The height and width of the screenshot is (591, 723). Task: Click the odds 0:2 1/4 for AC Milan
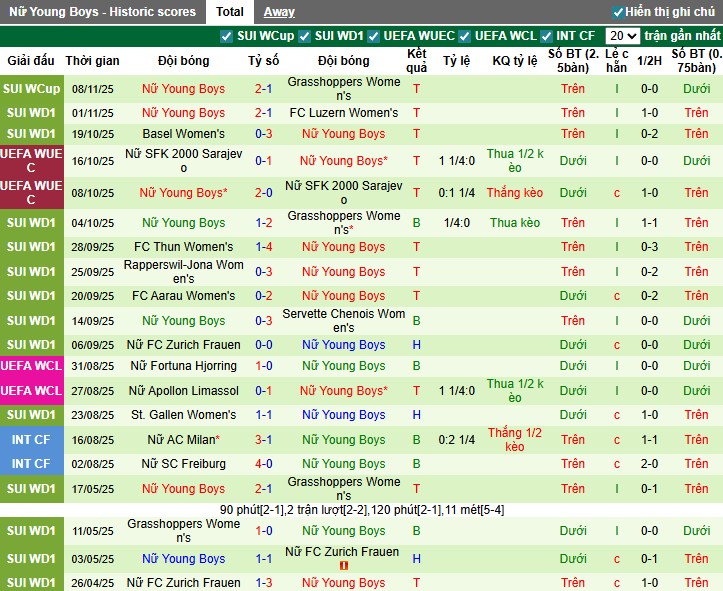[x=456, y=439]
